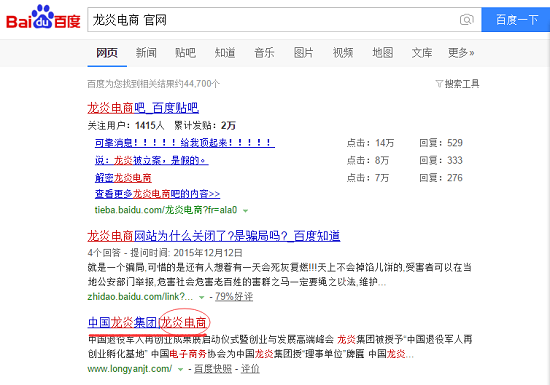Open the 文库 tab
Screen dimensions: 550x385
click(422, 53)
